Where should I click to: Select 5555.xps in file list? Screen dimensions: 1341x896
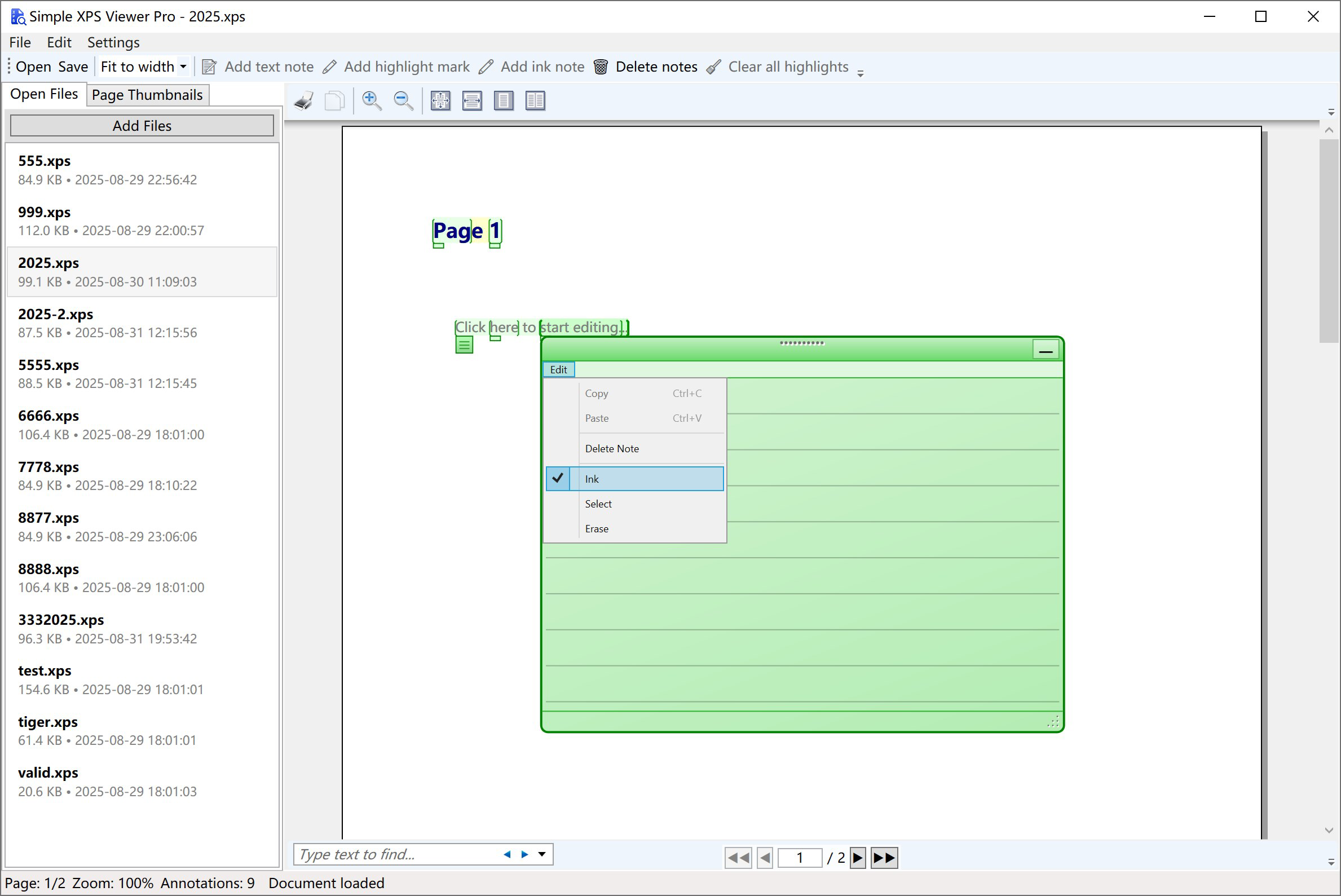click(x=142, y=374)
